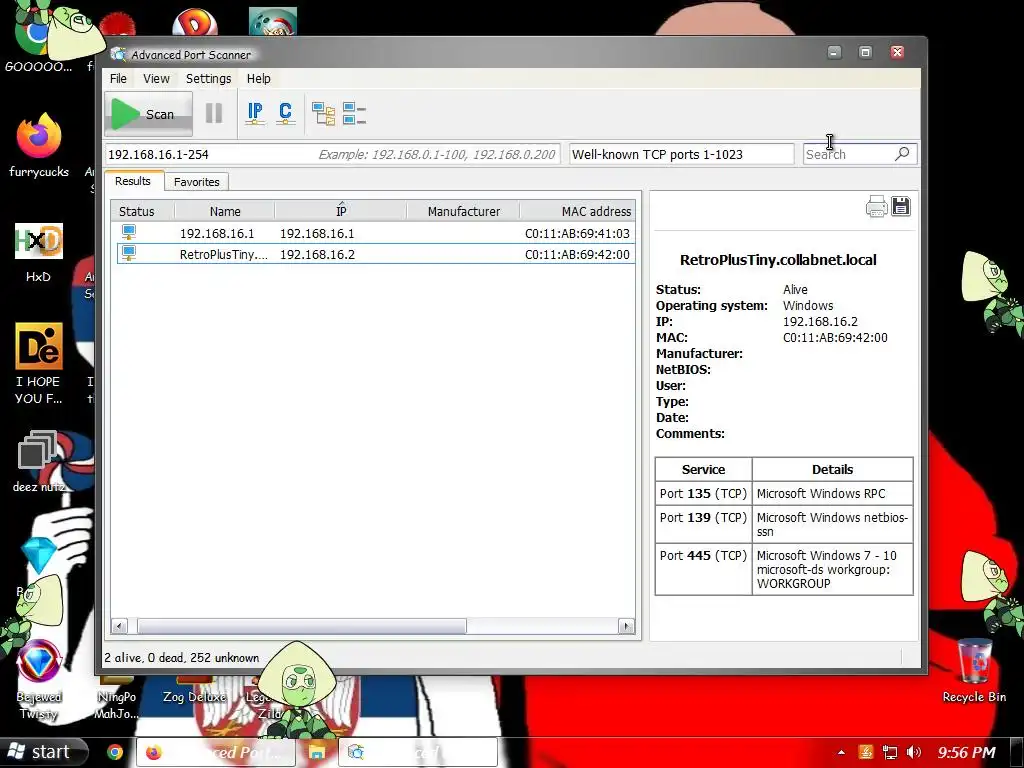Save the results with floppy disk icon
The image size is (1024, 768).
coord(901,206)
